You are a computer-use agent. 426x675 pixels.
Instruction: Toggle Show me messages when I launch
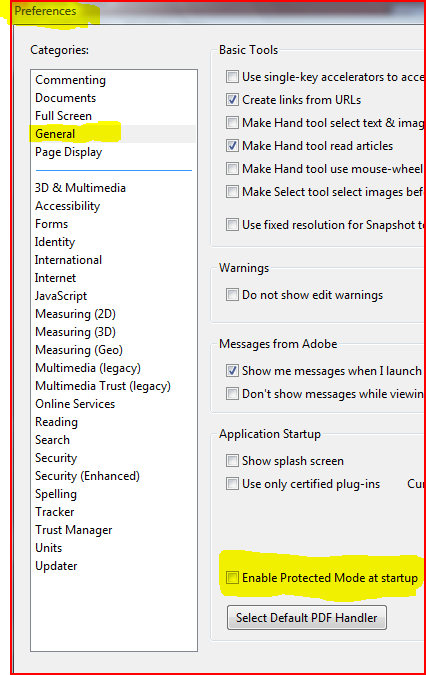pos(232,371)
